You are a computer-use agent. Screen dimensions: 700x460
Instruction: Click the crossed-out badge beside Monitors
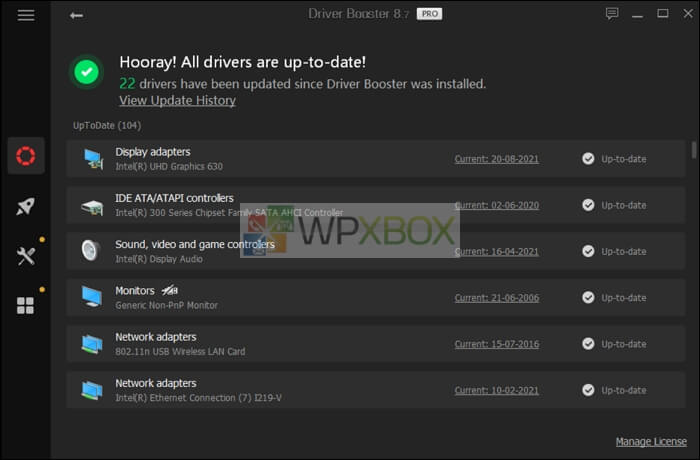point(170,291)
